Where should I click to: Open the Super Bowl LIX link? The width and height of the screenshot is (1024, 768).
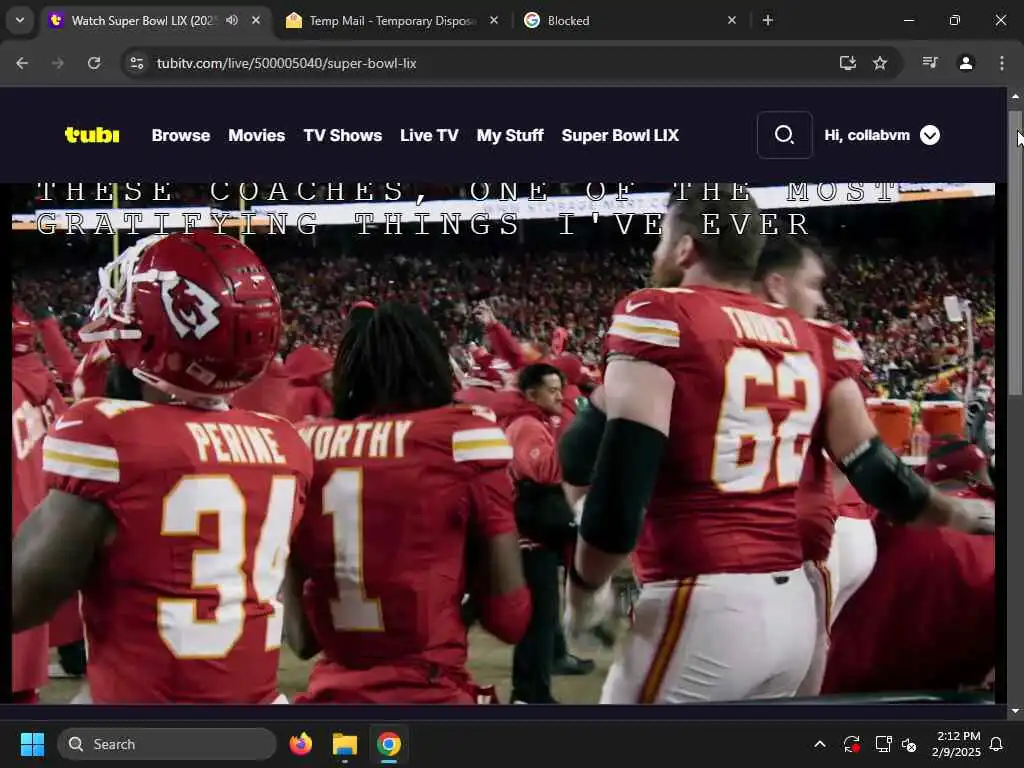pyautogui.click(x=620, y=135)
